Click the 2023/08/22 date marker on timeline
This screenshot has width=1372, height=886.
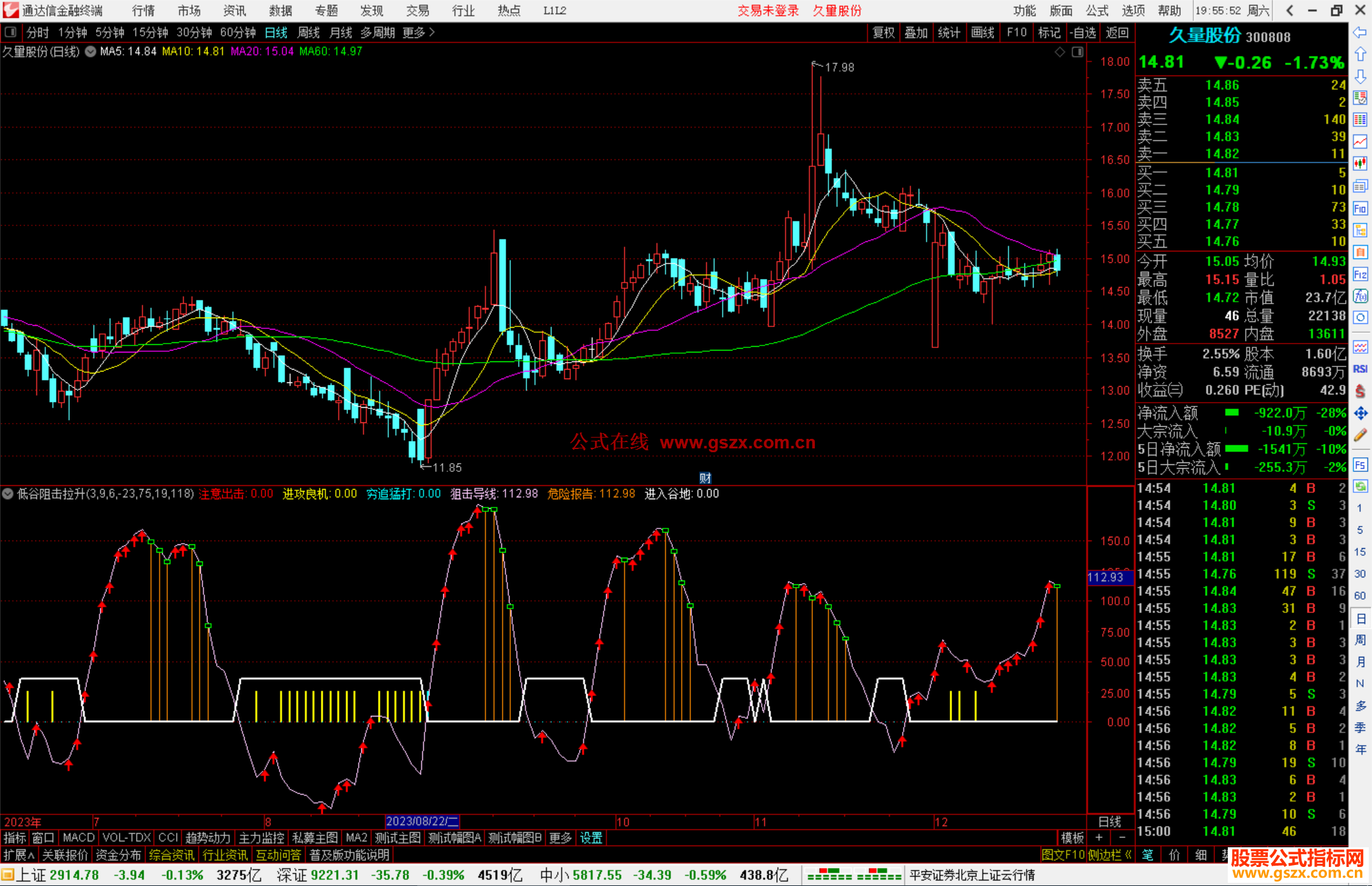(x=422, y=821)
